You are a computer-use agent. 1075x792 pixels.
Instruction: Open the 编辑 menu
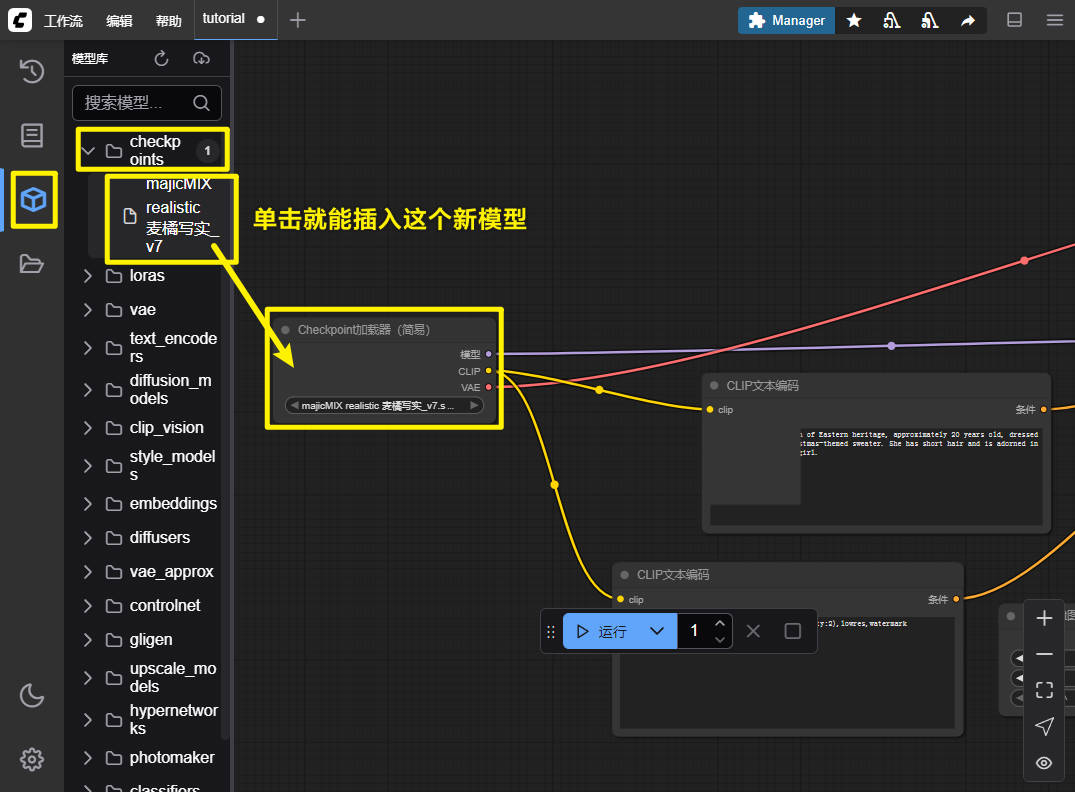(x=119, y=21)
